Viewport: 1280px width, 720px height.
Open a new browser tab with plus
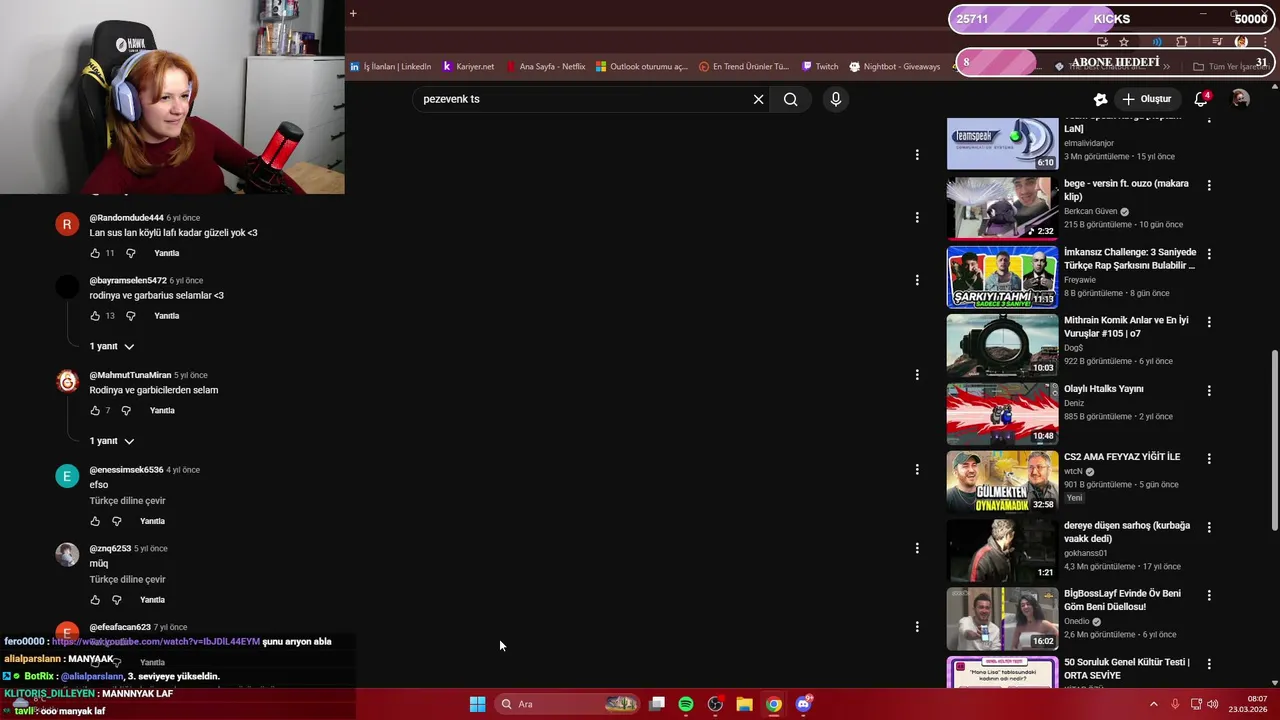(x=353, y=13)
